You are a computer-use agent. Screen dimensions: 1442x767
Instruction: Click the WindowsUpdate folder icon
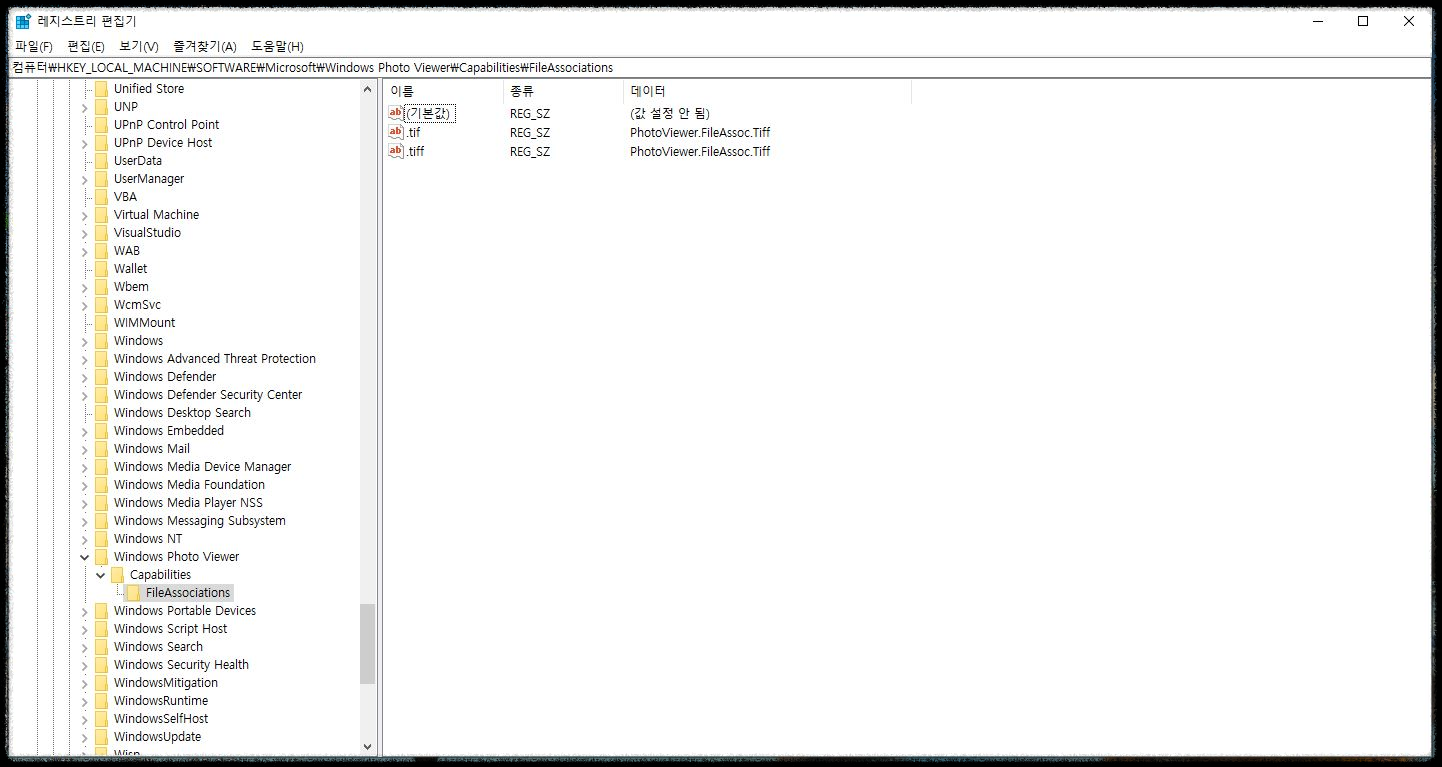[x=101, y=737]
